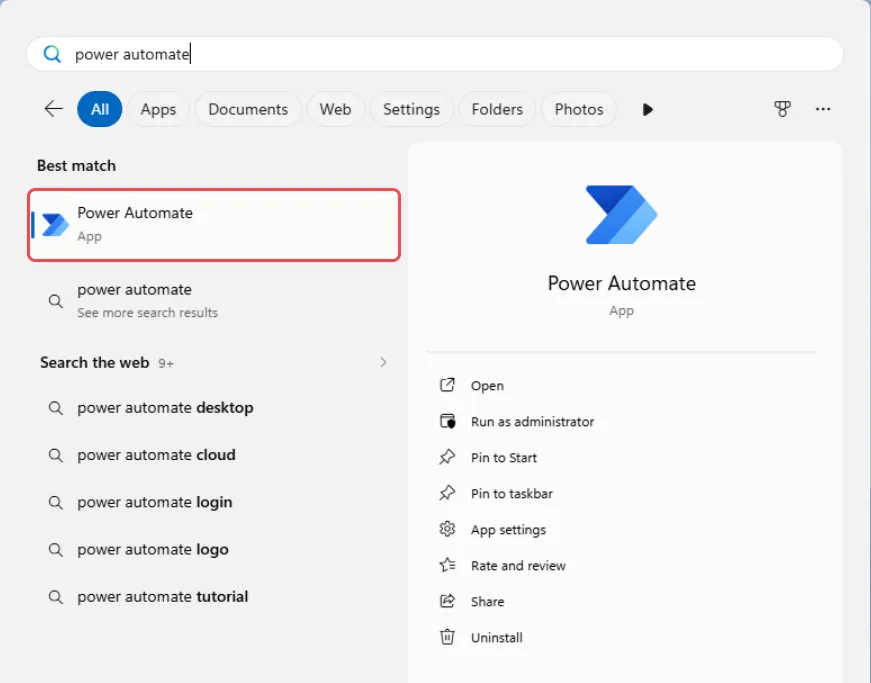Viewport: 871px width, 683px height.
Task: Click magnifier icon next to 'power automate tutorial'
Action: [x=56, y=597]
